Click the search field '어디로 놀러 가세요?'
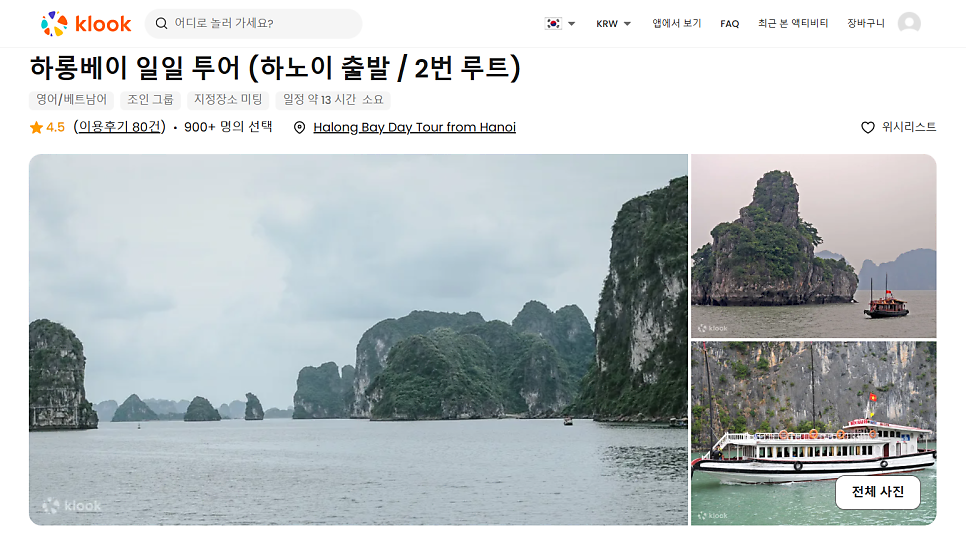Viewport: 966px width, 533px height. pos(253,23)
